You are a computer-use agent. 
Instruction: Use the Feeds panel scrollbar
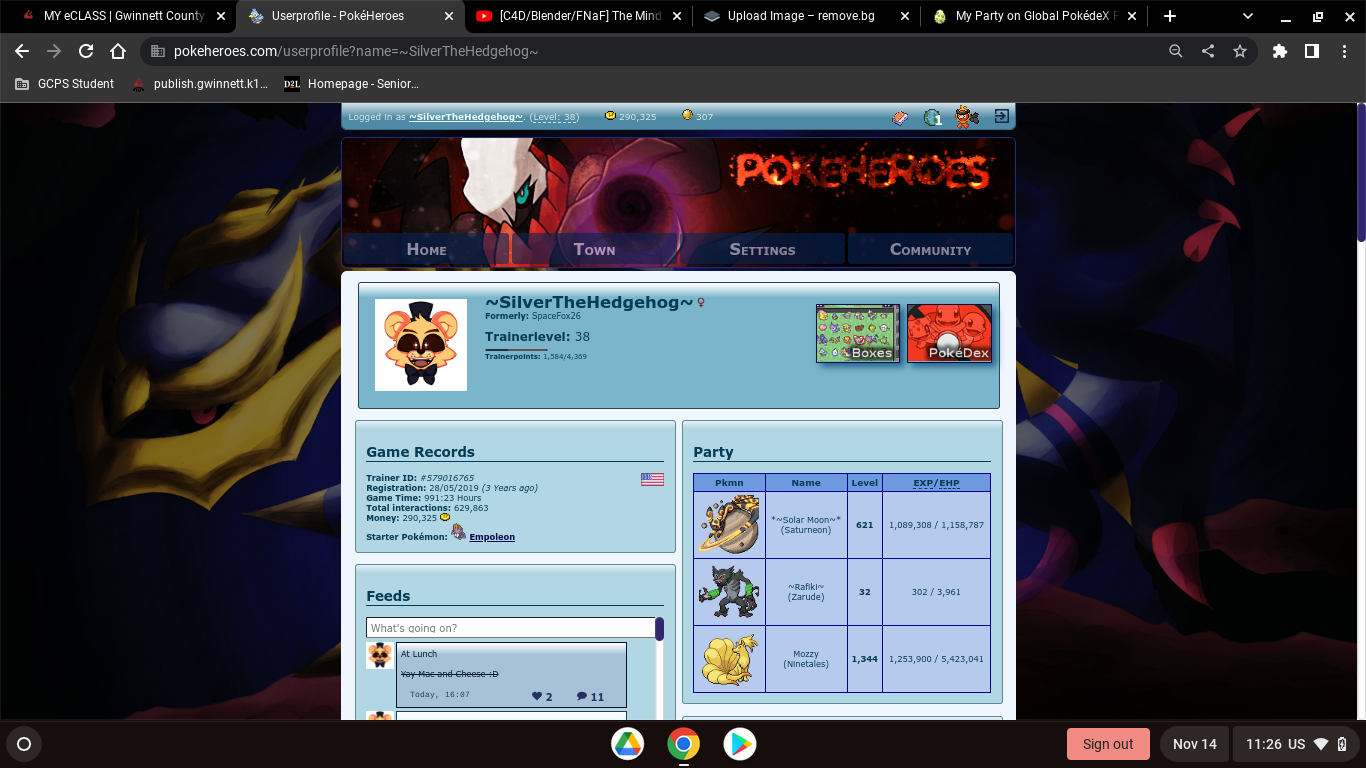click(x=659, y=630)
